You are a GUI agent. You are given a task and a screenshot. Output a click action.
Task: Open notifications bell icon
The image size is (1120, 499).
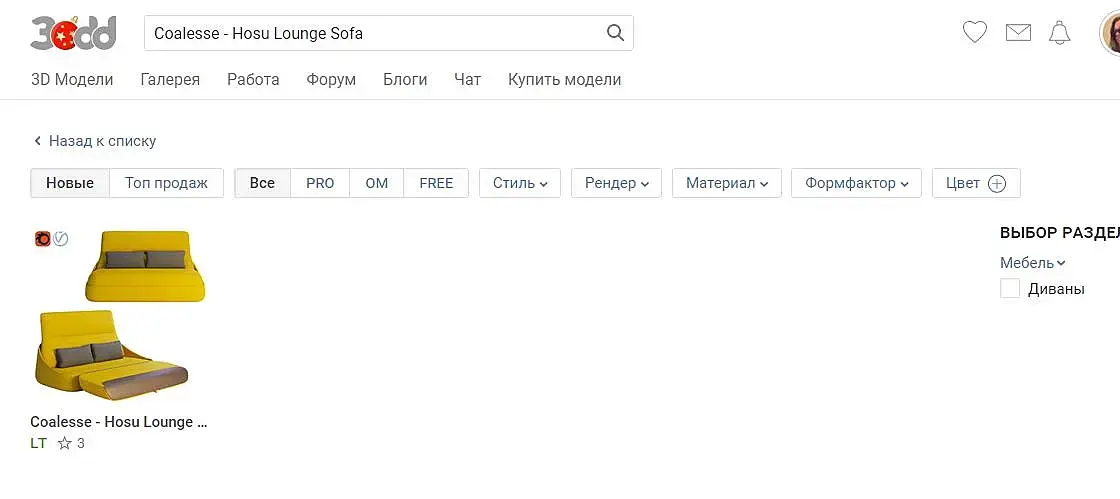(1059, 33)
